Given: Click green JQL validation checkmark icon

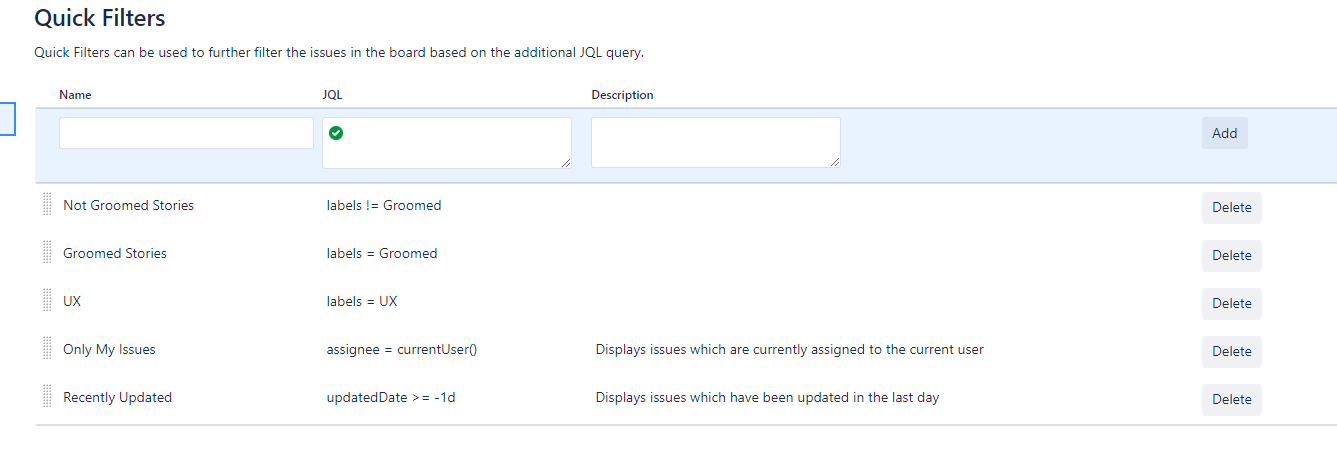Looking at the screenshot, I should [x=336, y=132].
